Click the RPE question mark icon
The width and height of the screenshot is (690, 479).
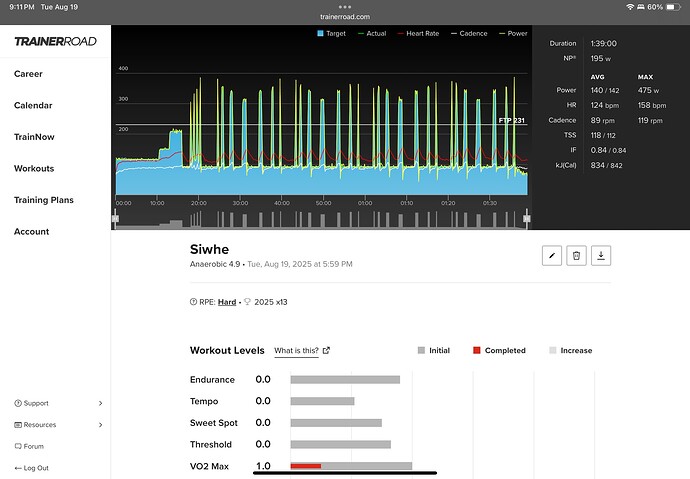tap(193, 302)
